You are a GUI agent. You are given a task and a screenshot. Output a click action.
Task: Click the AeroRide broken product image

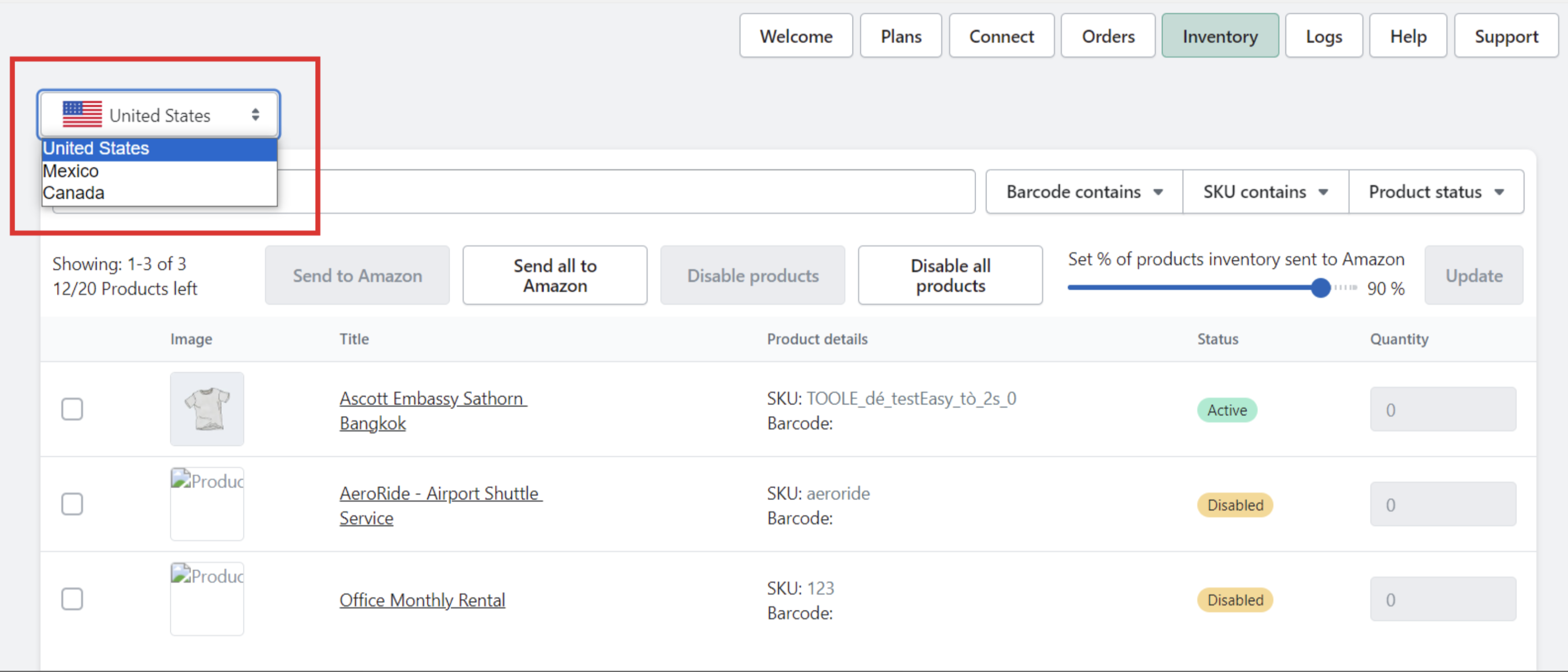coord(207,503)
